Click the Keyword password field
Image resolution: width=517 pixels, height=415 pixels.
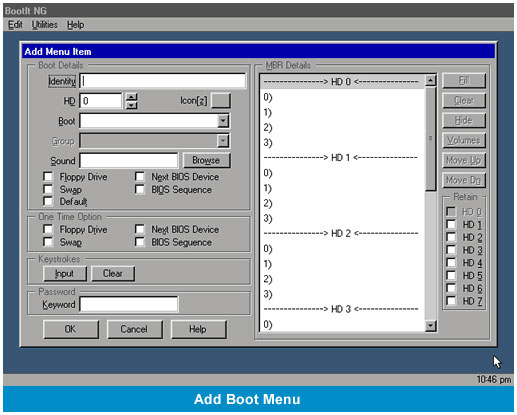pos(129,304)
